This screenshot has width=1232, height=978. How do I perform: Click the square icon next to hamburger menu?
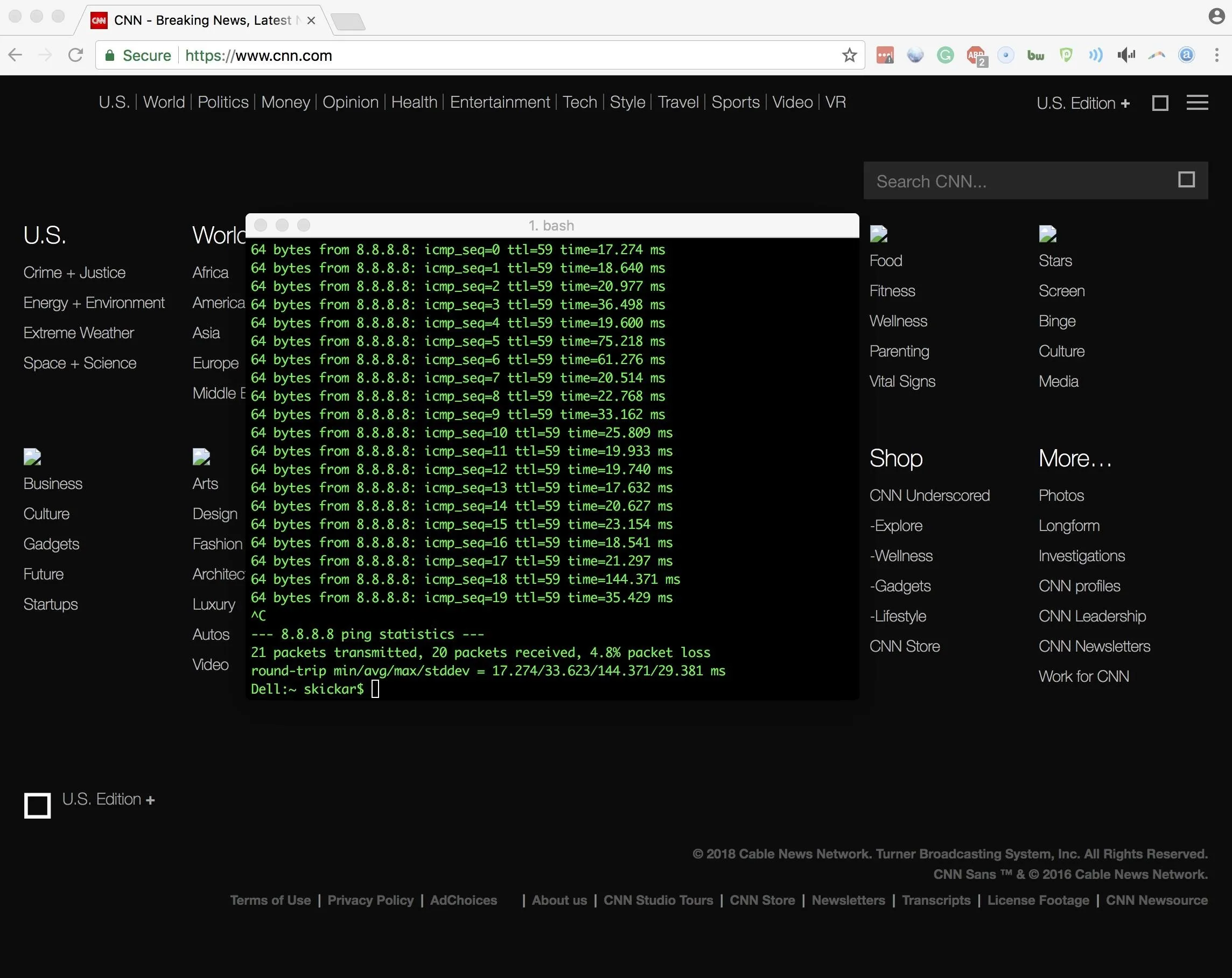[1160, 103]
